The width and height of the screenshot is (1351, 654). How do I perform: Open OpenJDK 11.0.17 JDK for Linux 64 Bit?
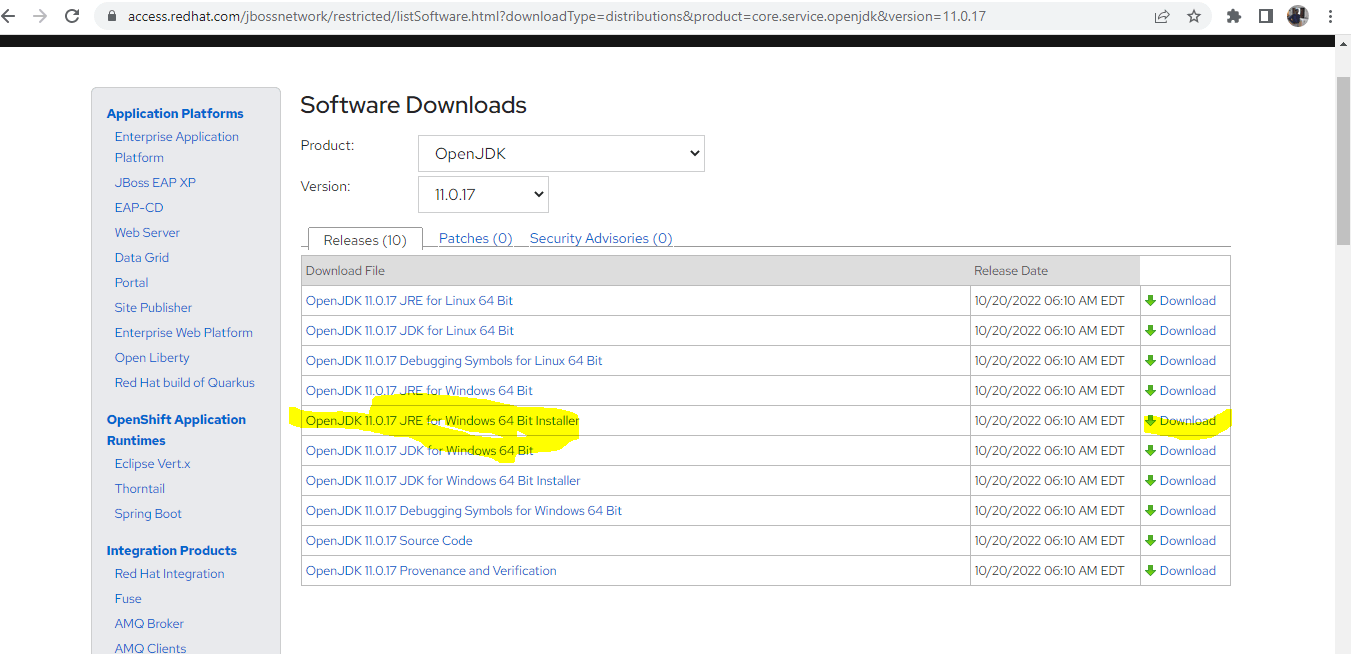pos(411,330)
